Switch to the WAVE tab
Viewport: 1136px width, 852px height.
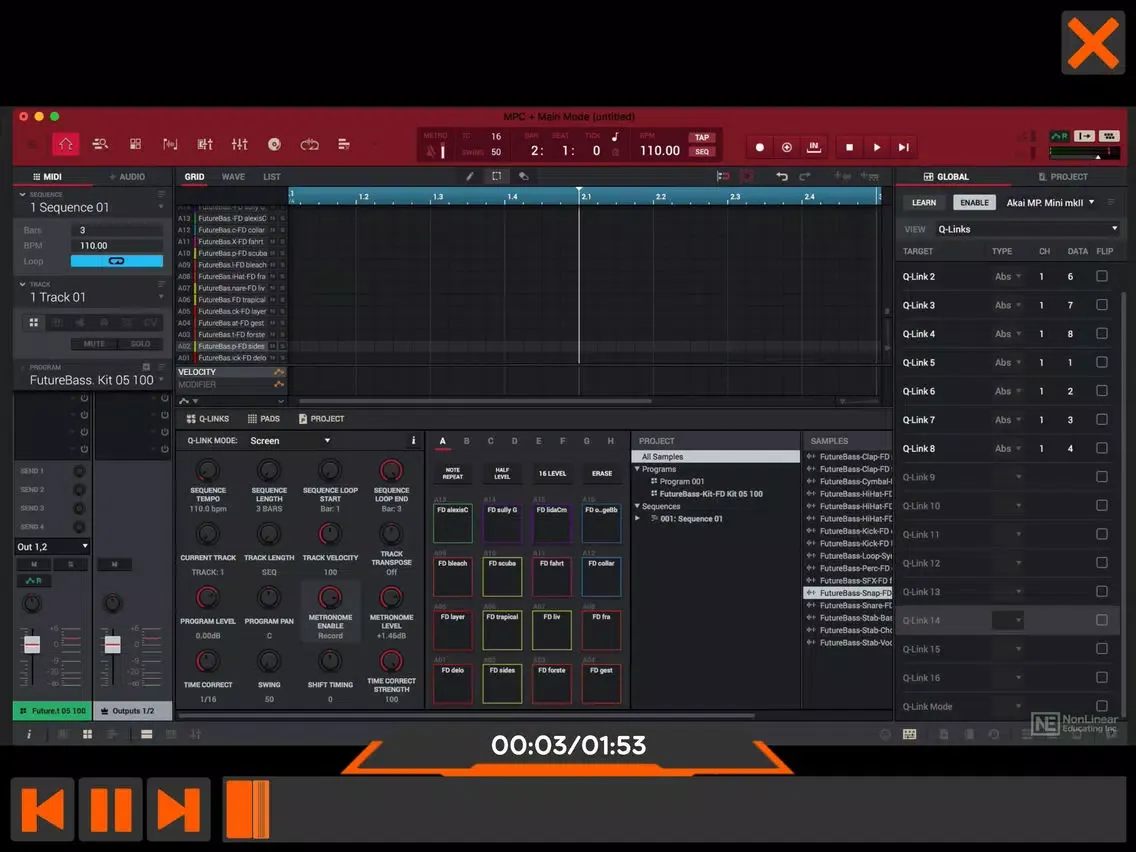pyautogui.click(x=233, y=177)
